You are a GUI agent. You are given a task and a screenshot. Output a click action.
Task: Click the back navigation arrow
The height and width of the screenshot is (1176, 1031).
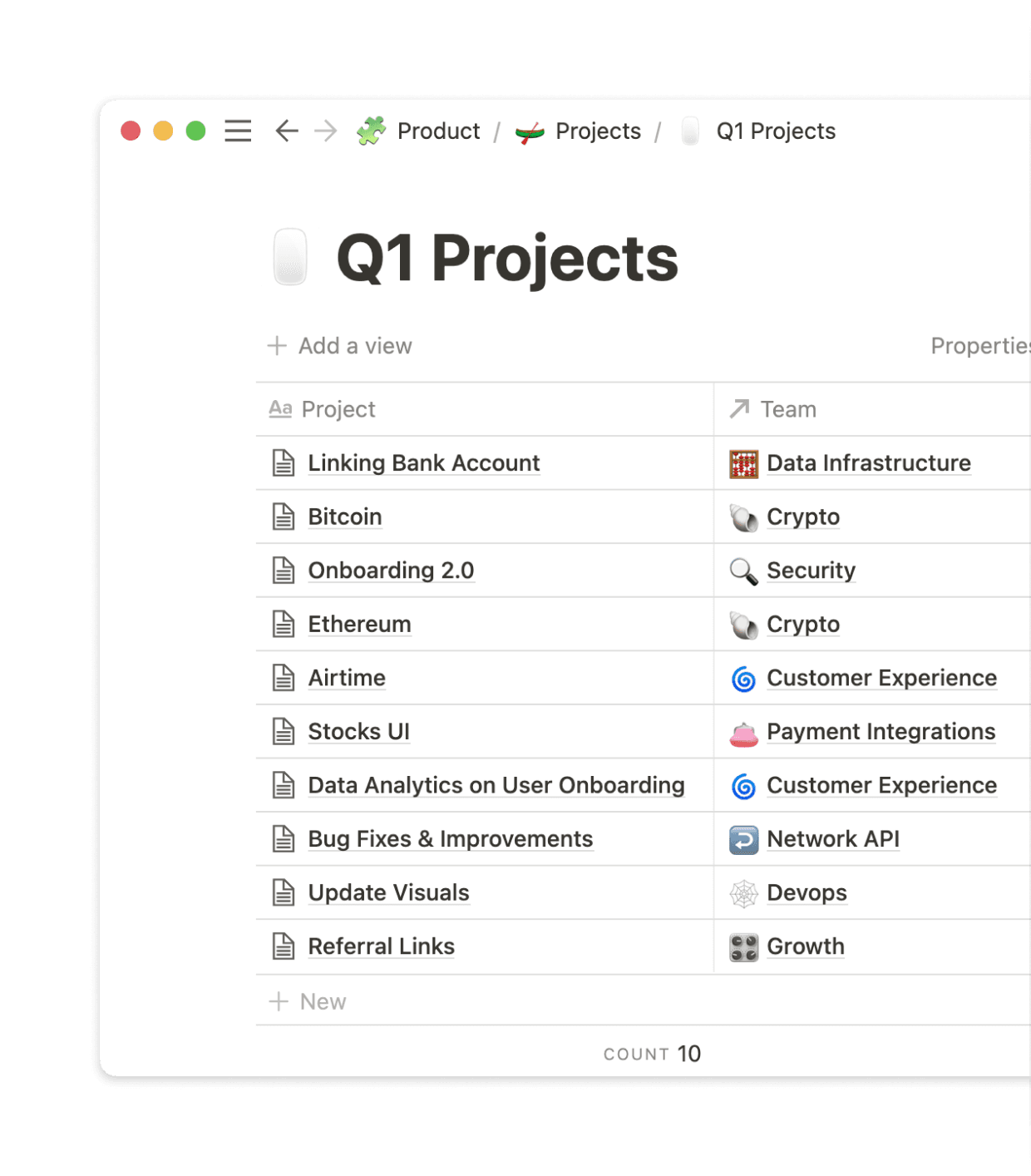(x=287, y=131)
